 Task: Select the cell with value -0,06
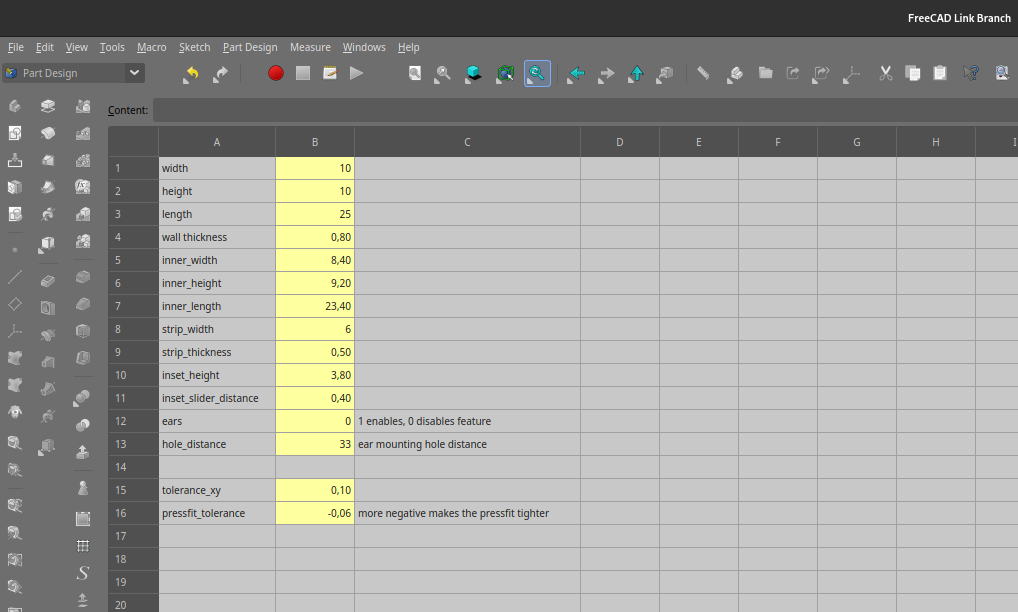(315, 513)
